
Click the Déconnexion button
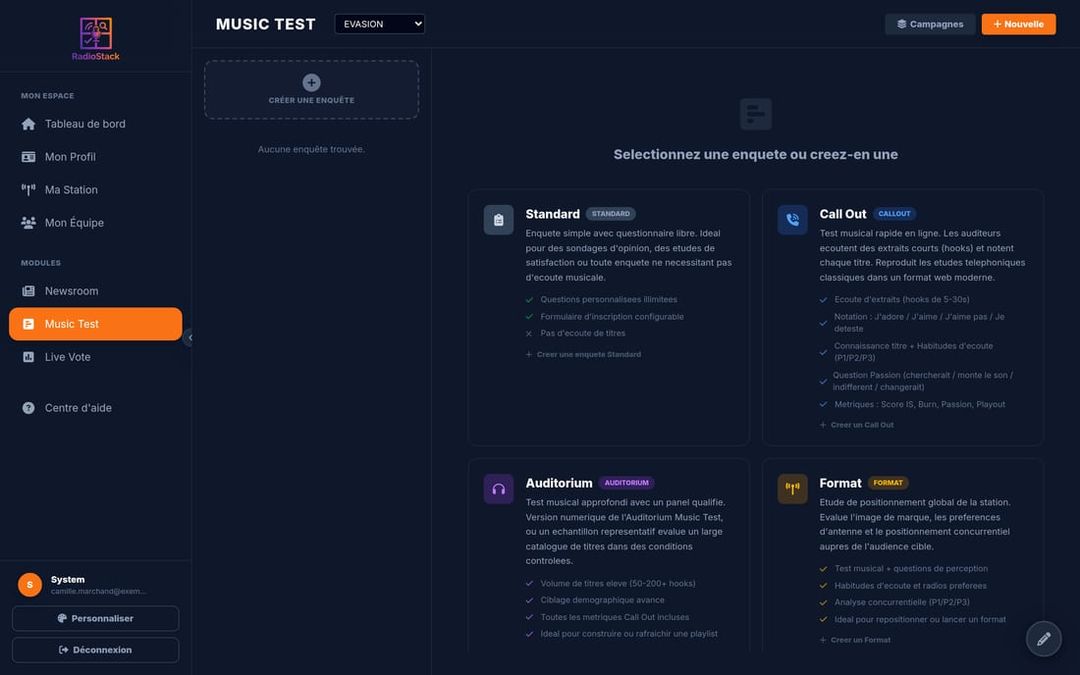pyautogui.click(x=96, y=650)
